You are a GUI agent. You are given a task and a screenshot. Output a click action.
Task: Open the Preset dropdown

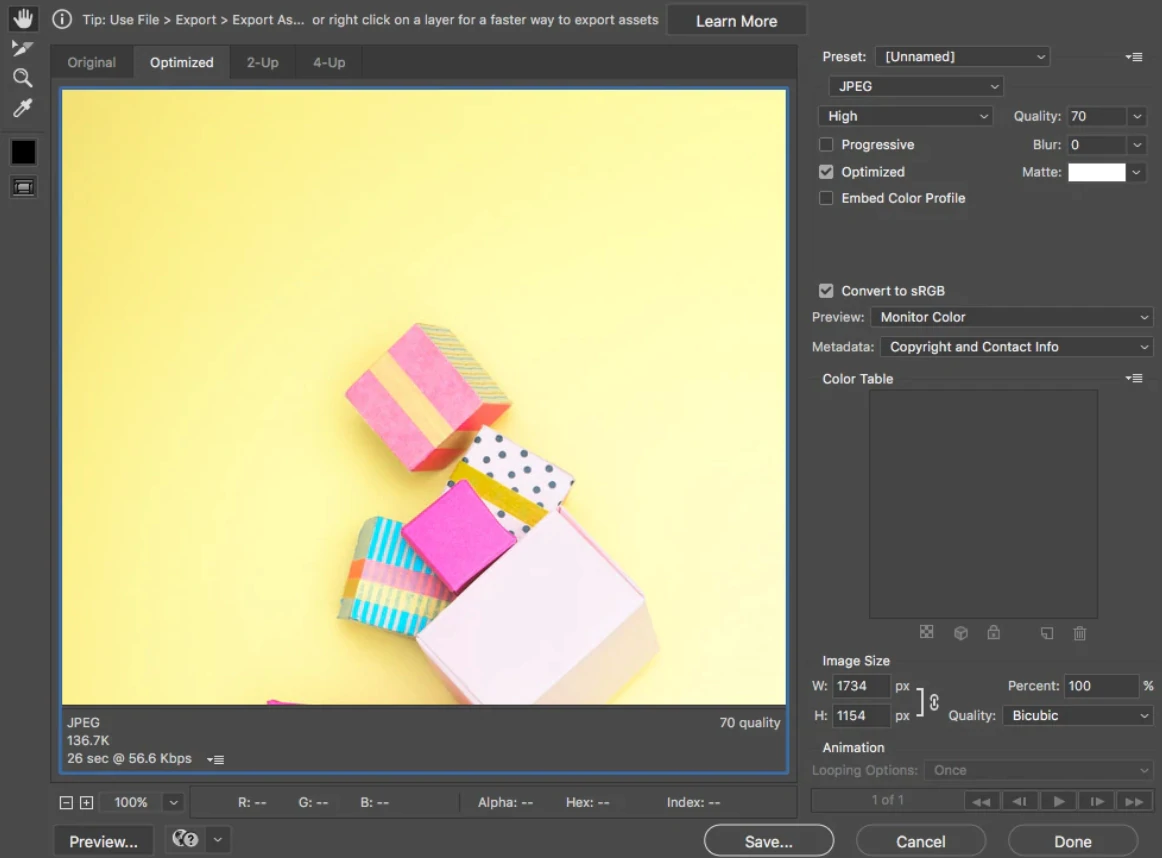[x=961, y=56]
